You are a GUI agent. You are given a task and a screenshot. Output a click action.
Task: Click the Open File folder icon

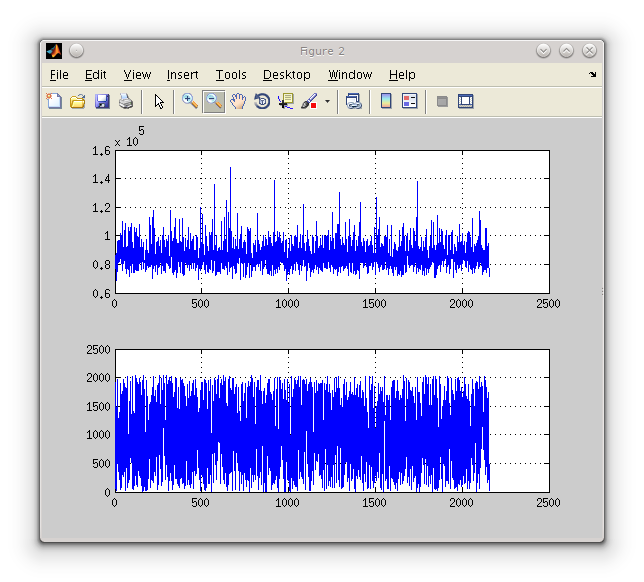tap(78, 101)
